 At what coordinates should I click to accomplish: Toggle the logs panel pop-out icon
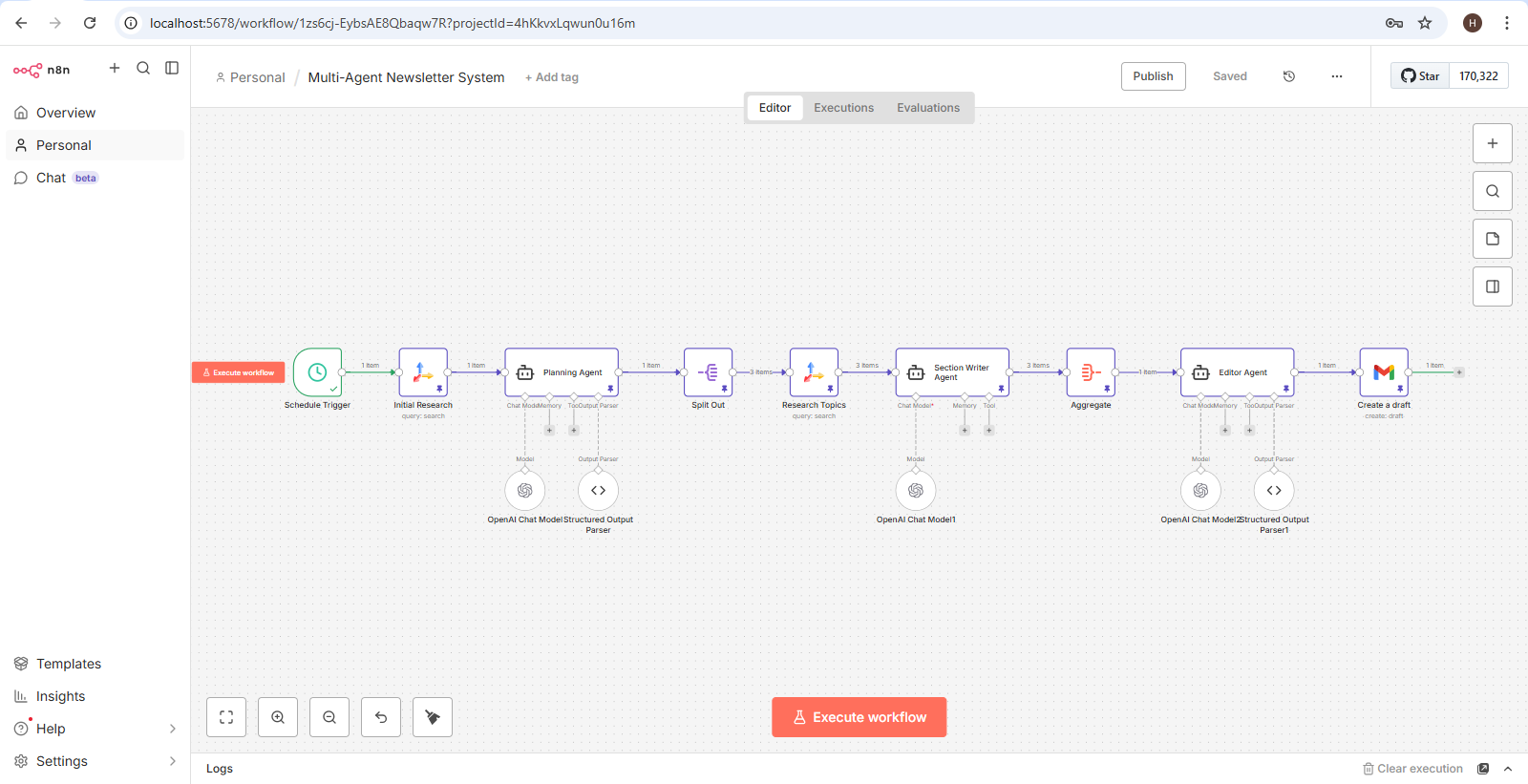click(1483, 769)
